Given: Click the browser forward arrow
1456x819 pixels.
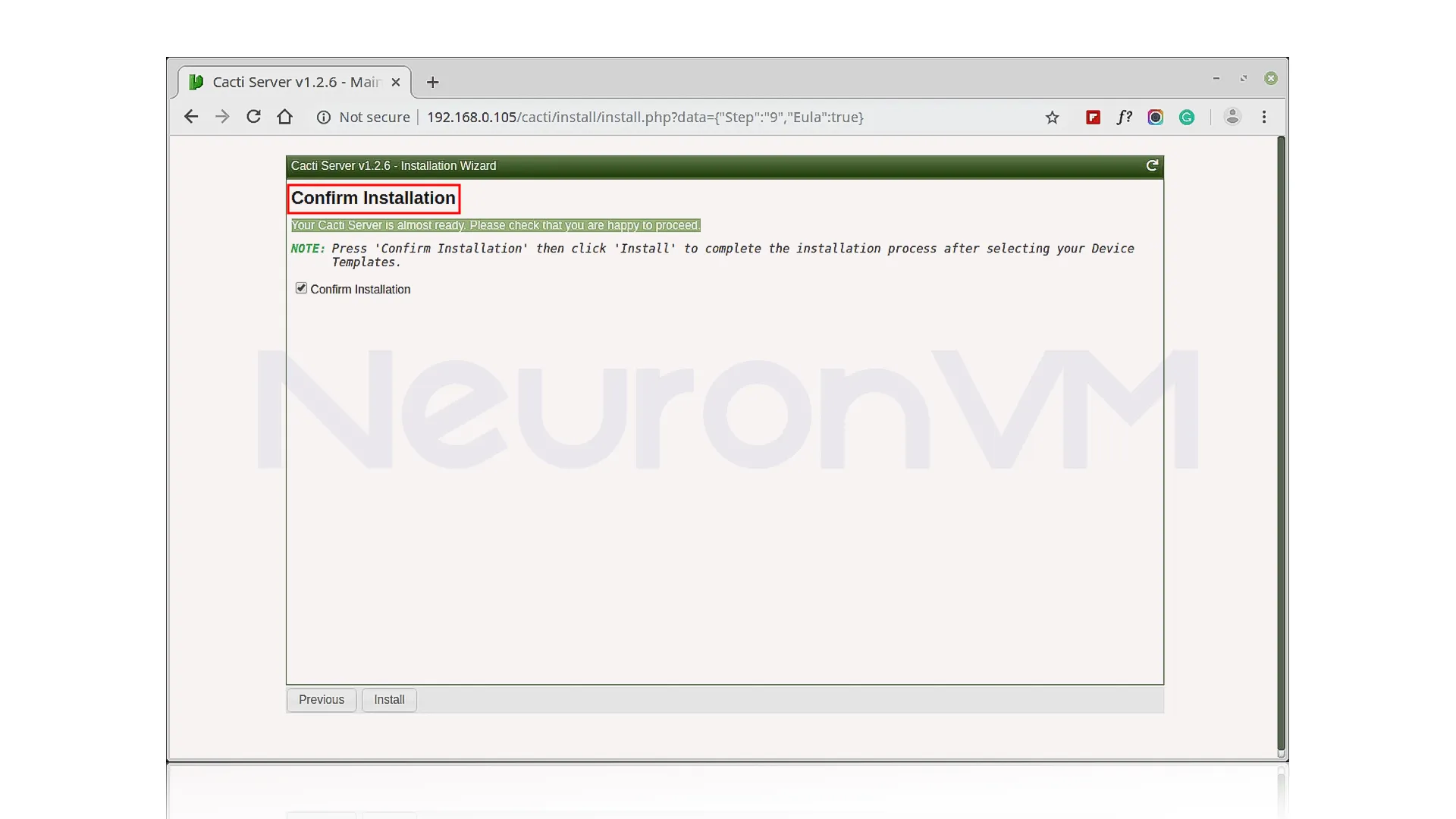Looking at the screenshot, I should 222,117.
